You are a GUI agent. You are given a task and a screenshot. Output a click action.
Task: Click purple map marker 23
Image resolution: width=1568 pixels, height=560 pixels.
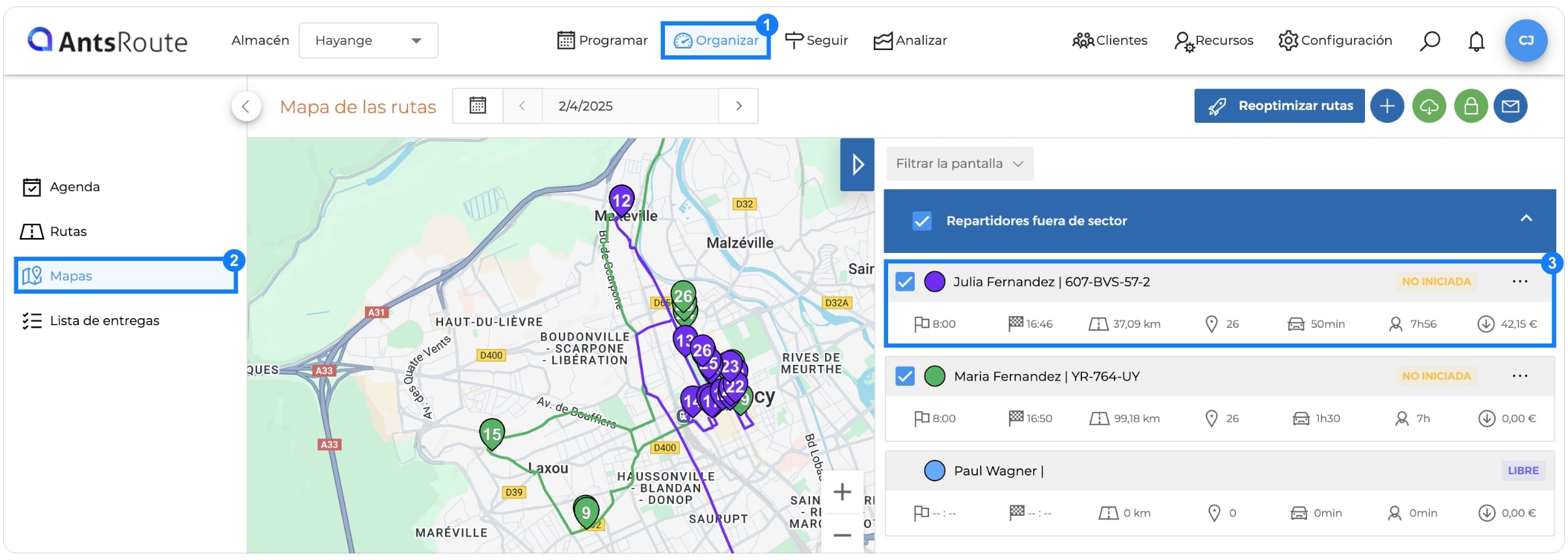(731, 366)
